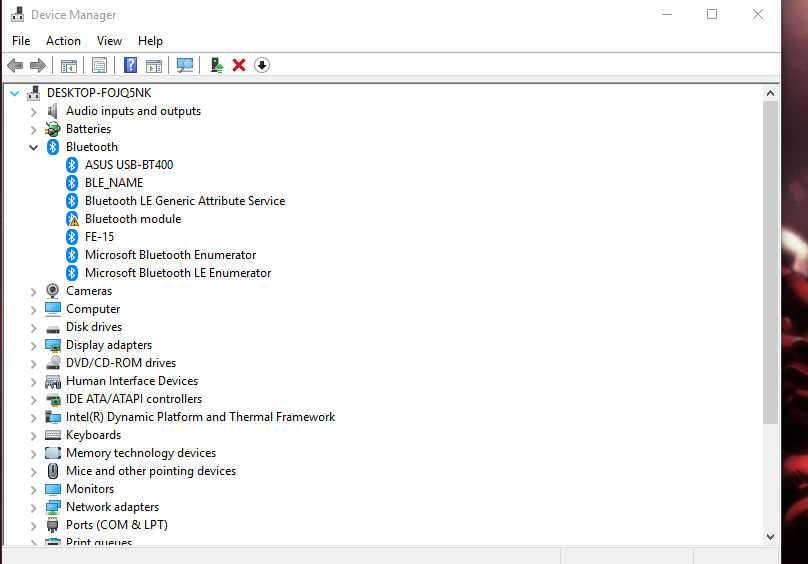Click the scrollbar down arrow
The width and height of the screenshot is (808, 564).
tap(770, 537)
